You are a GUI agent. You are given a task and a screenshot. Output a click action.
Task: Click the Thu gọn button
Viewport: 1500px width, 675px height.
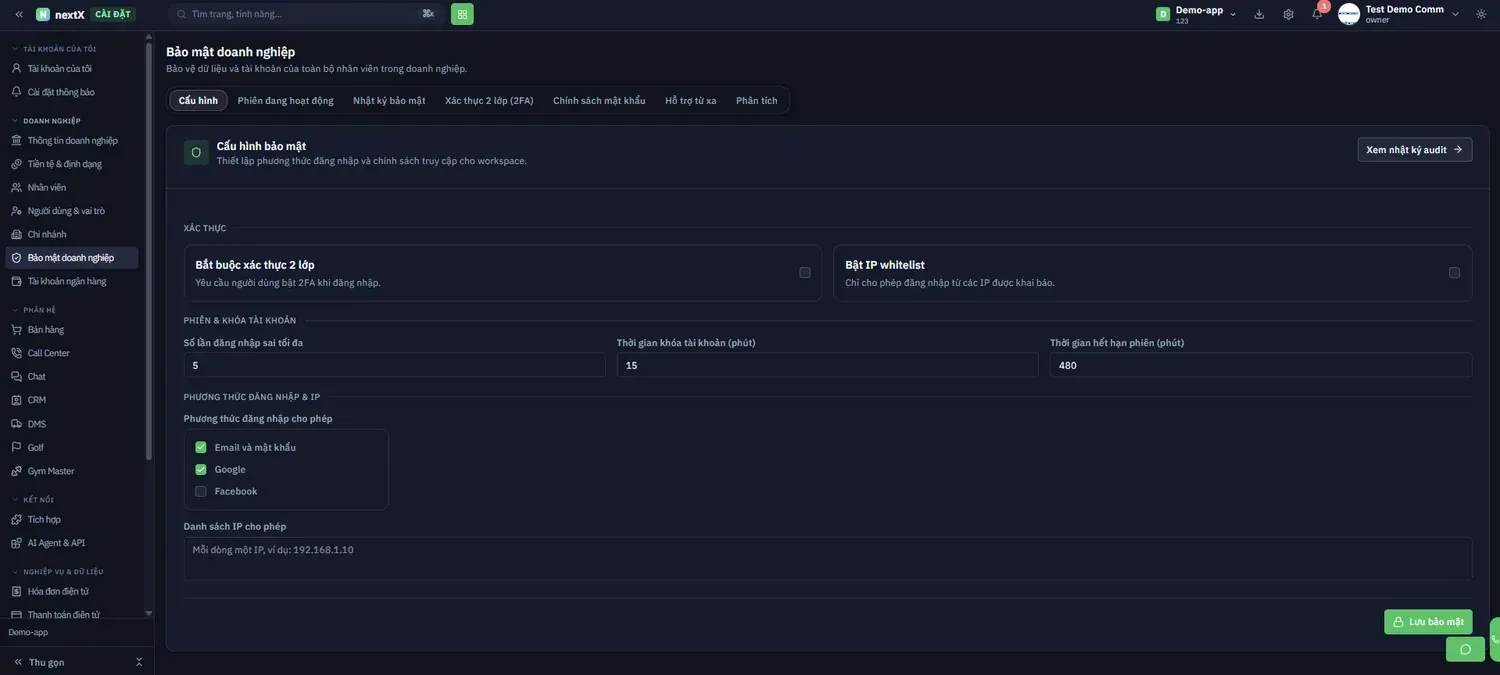(40, 662)
